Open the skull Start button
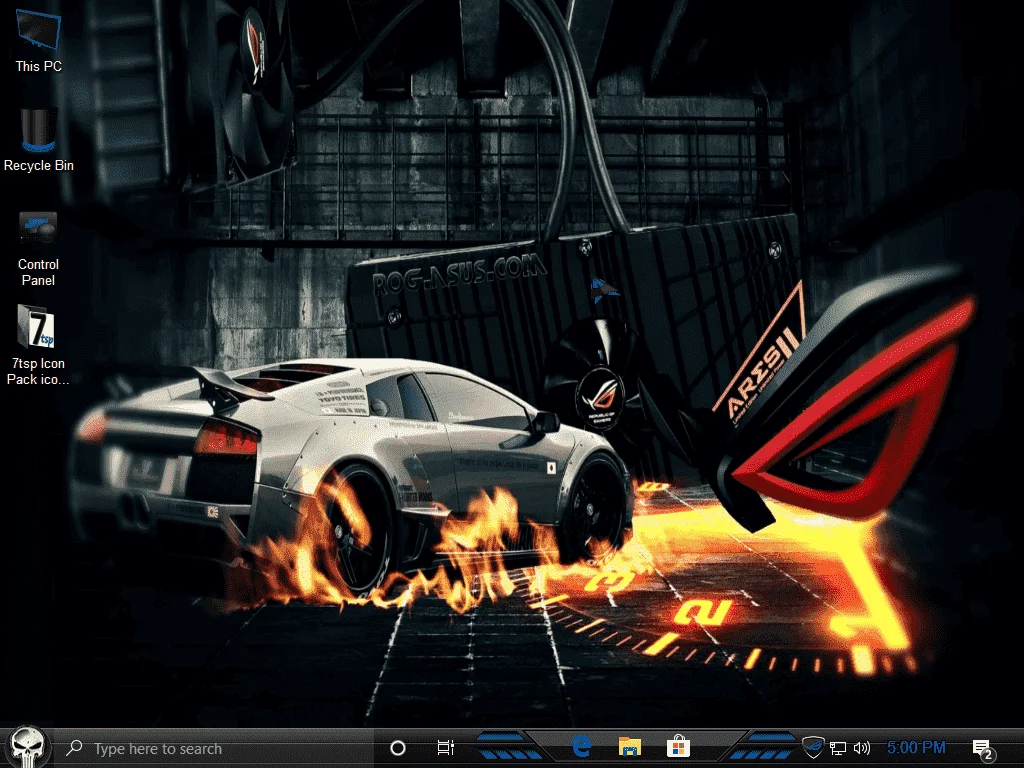The width and height of the screenshot is (1024, 768). click(x=27, y=747)
